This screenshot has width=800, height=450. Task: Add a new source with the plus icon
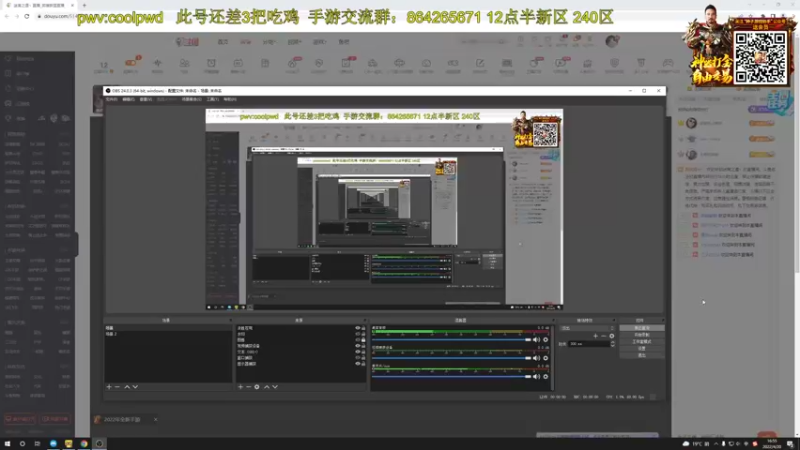click(x=240, y=387)
